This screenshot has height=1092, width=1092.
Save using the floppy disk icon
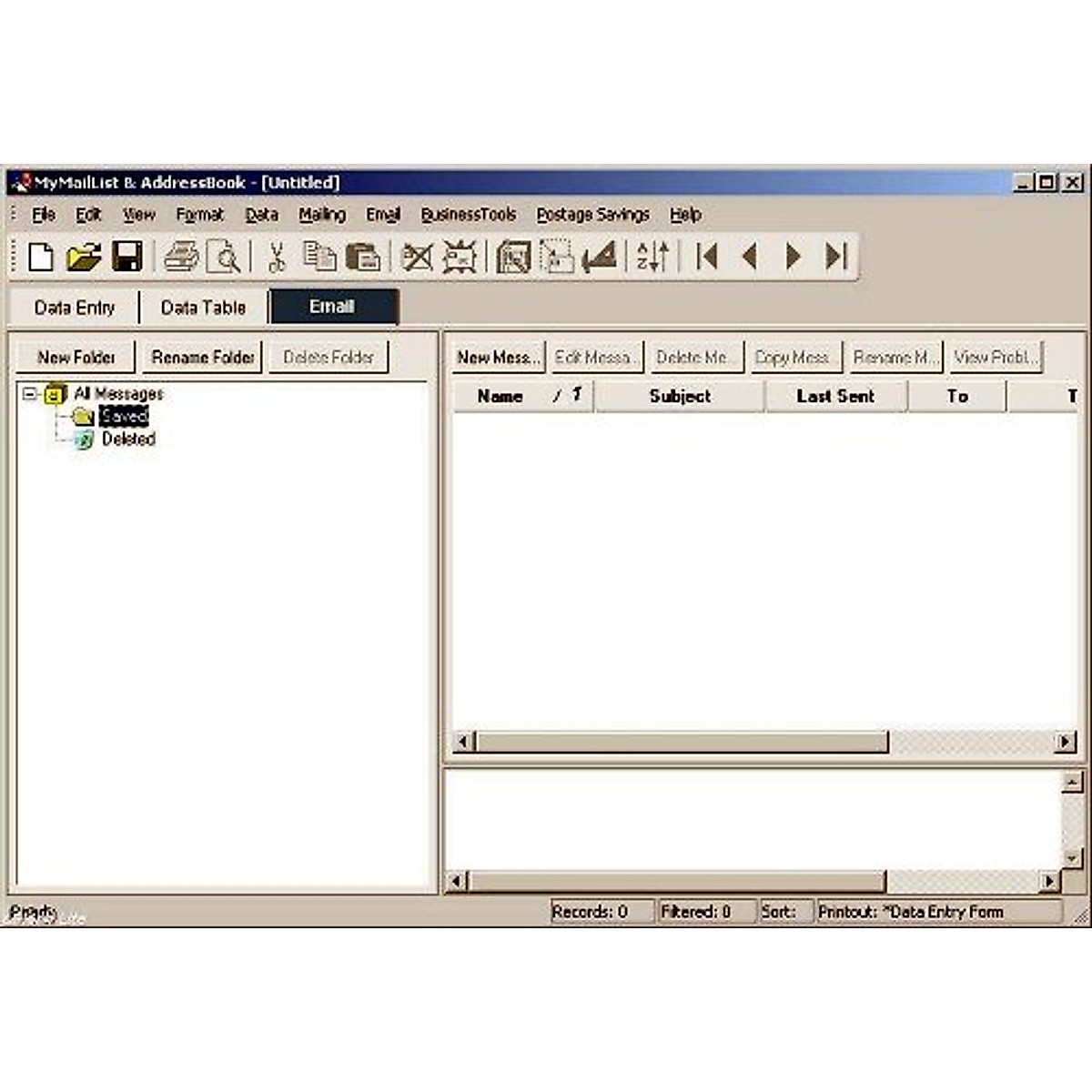coord(126,258)
